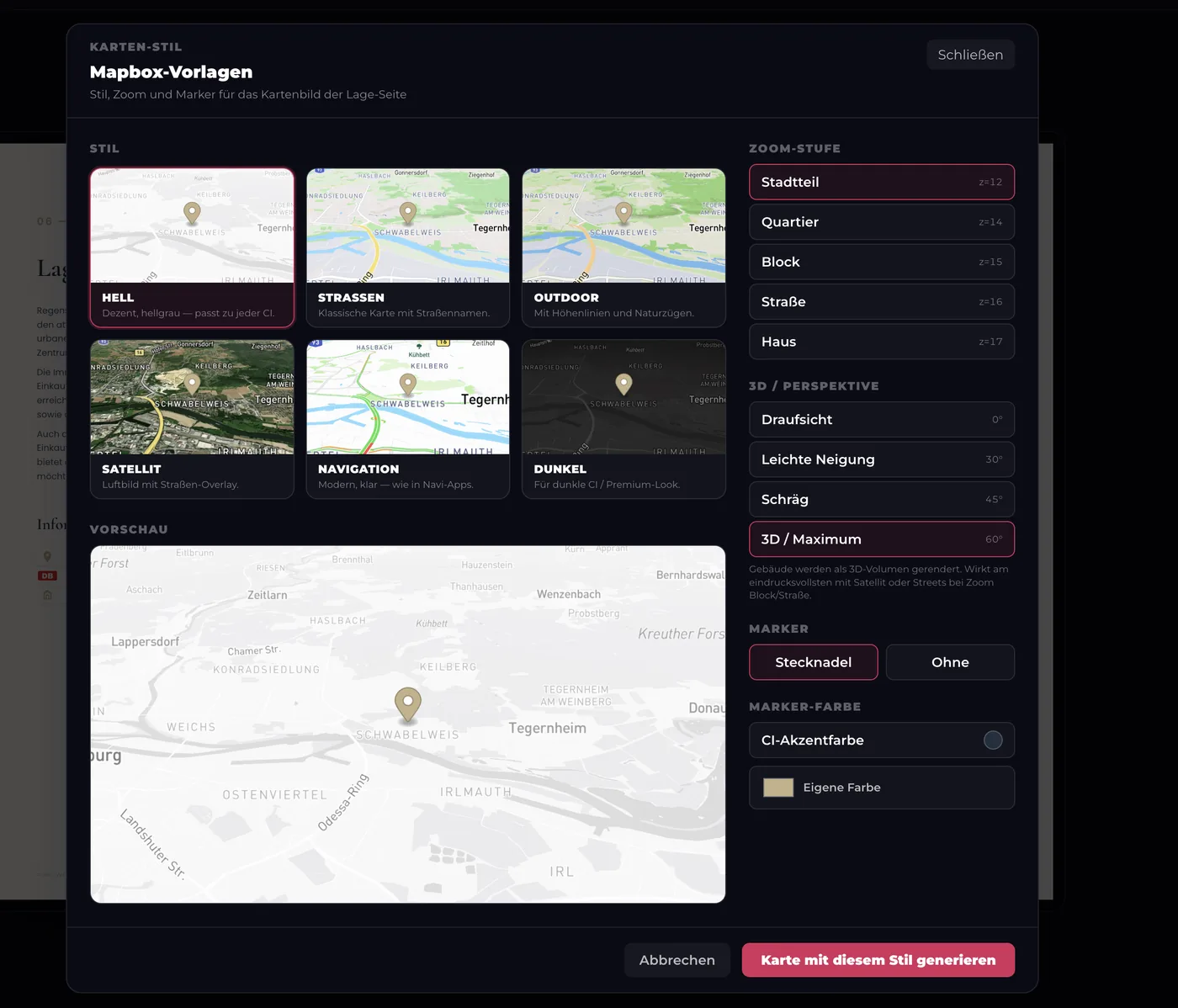The image size is (1178, 1008).
Task: Click Karte mit diesem Stil generieren
Action: pos(878,960)
